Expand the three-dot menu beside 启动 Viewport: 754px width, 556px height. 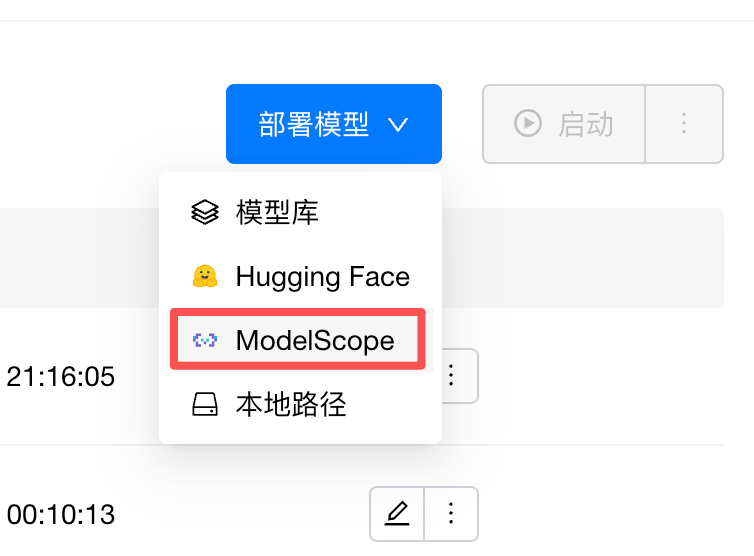[x=684, y=124]
